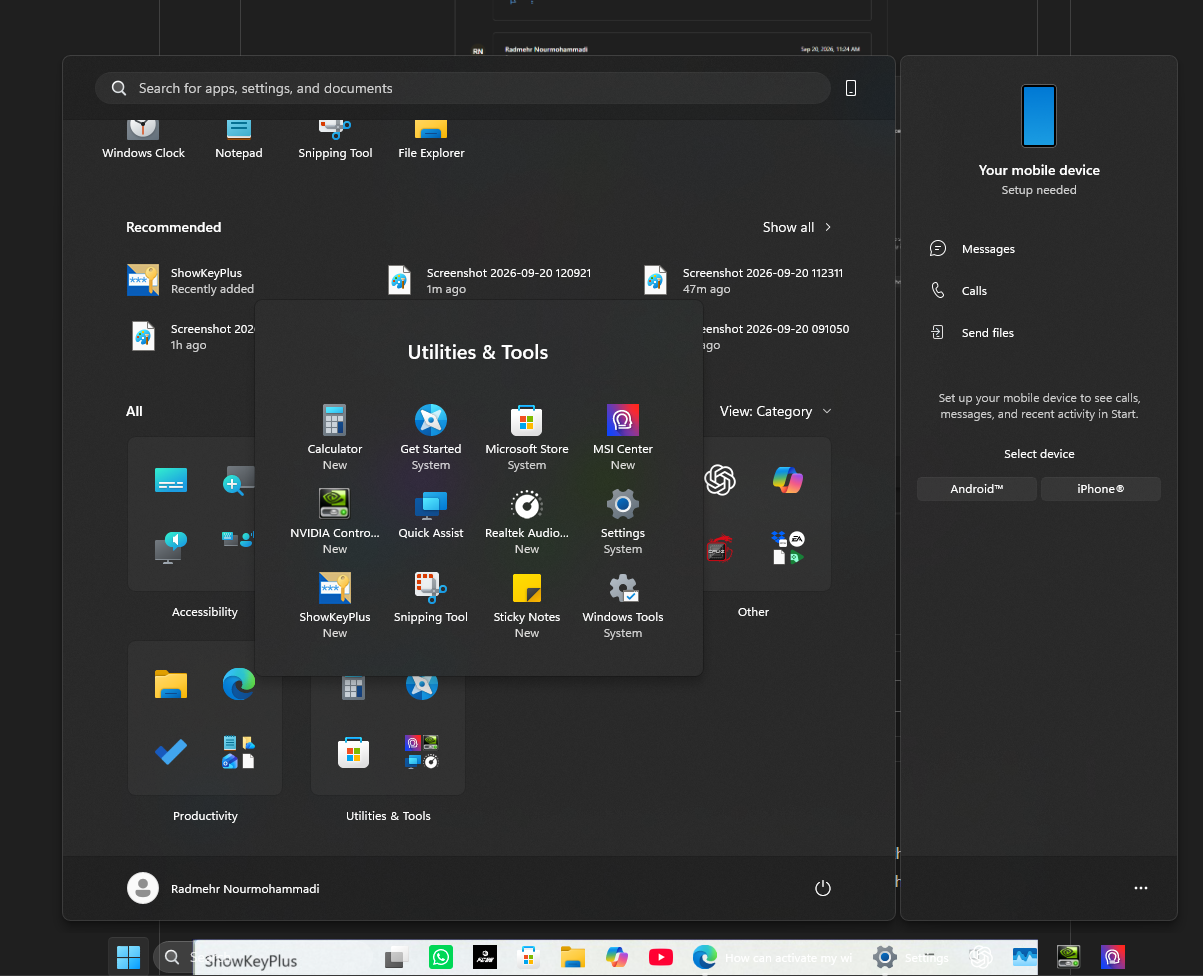1203x976 pixels.
Task: Open pinned Notepad app
Action: [x=239, y=137]
